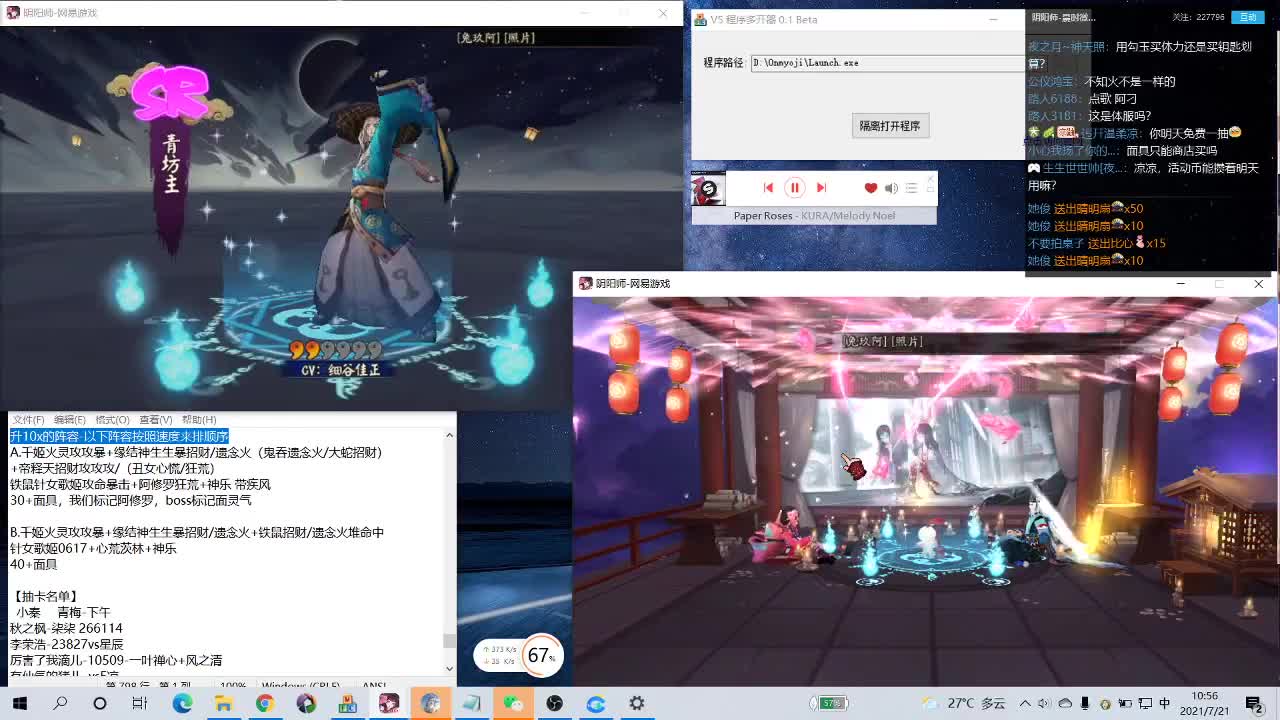Close the mini music player widget
Viewport: 1280px width, 720px height.
click(x=930, y=178)
